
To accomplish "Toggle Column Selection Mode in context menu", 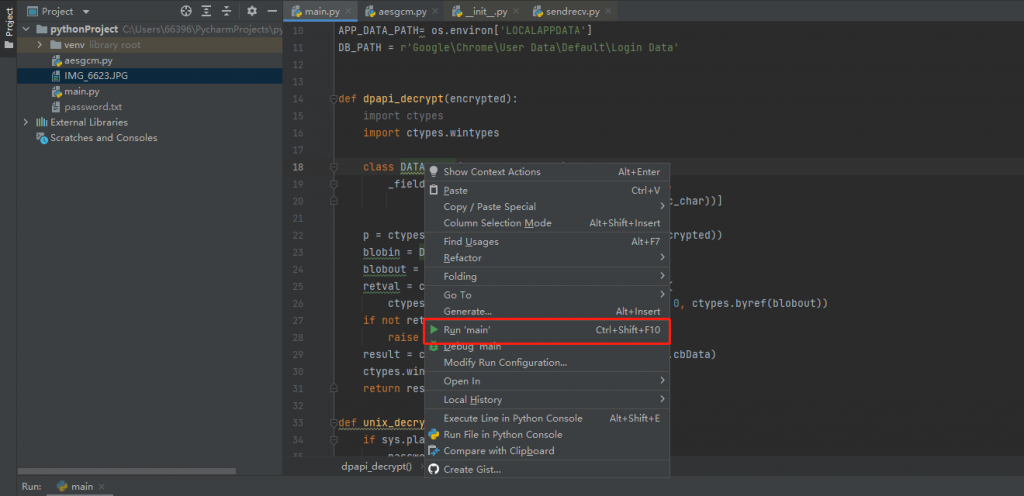I will [497, 223].
